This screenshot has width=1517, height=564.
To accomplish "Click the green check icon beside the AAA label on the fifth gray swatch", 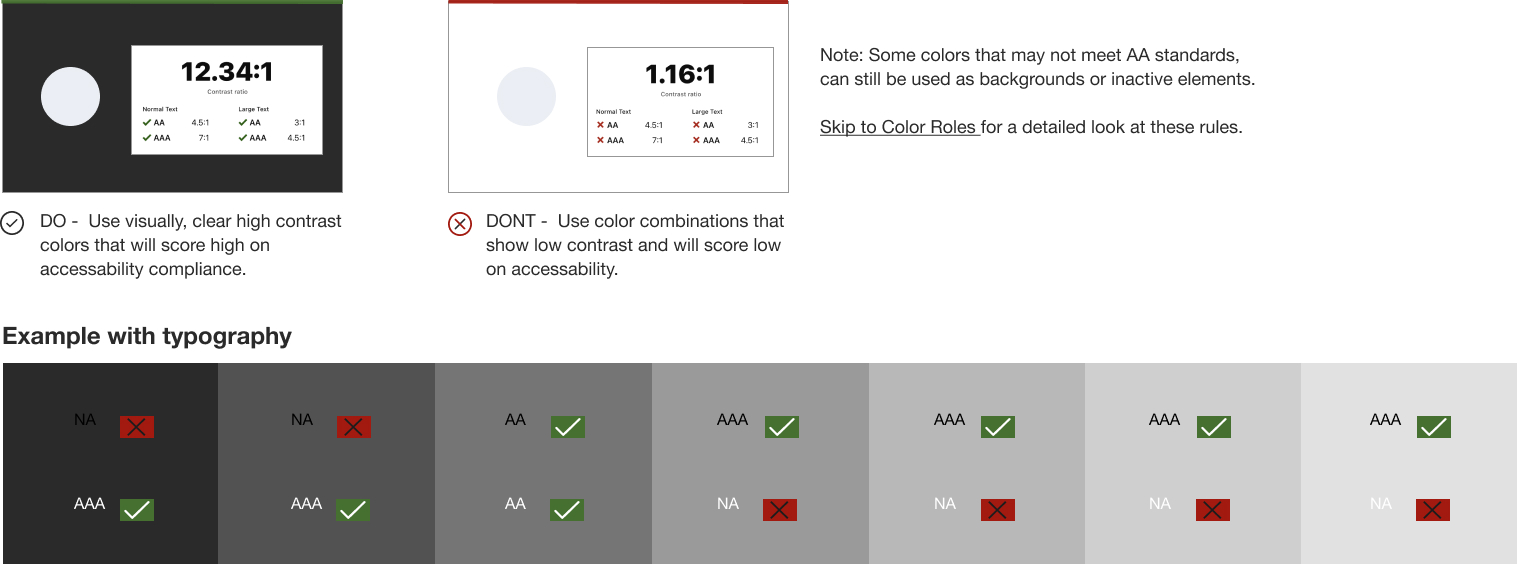I will 998,427.
